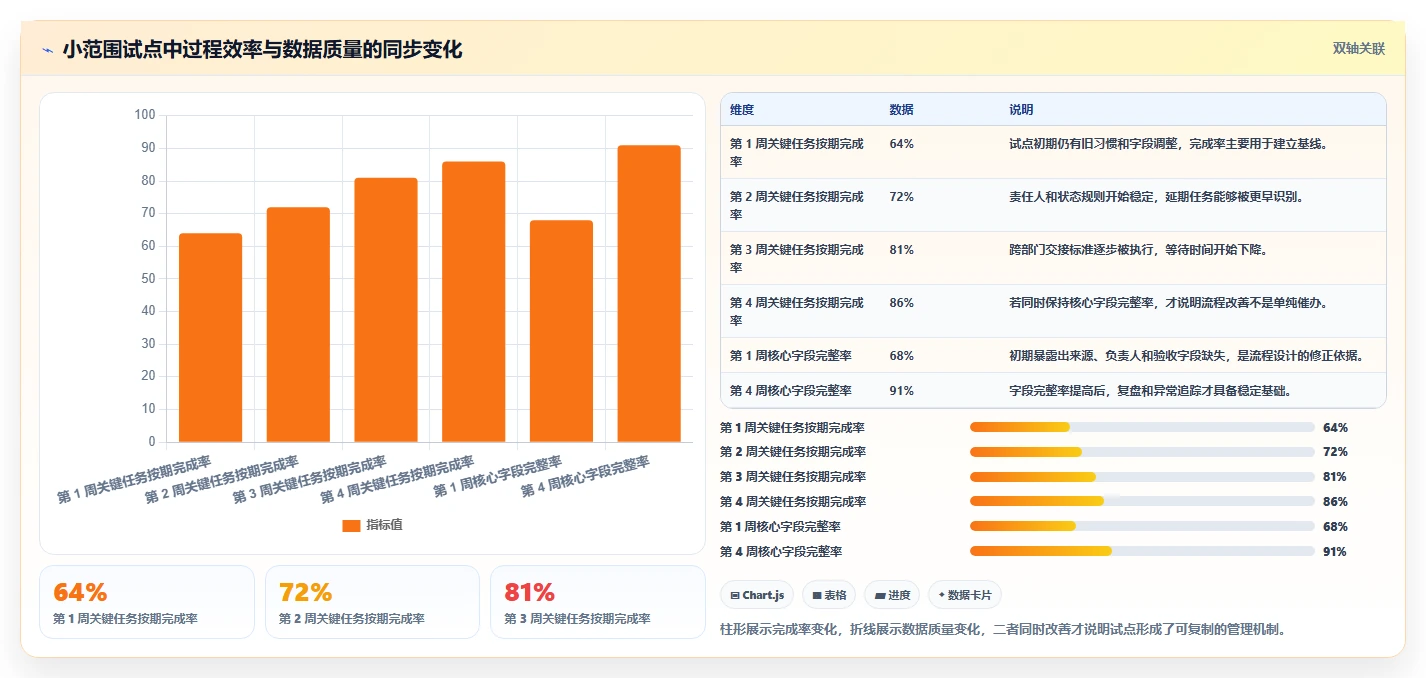Viewport: 1426px width, 678px height.
Task: Click the 91% value in the table
Action: click(901, 391)
